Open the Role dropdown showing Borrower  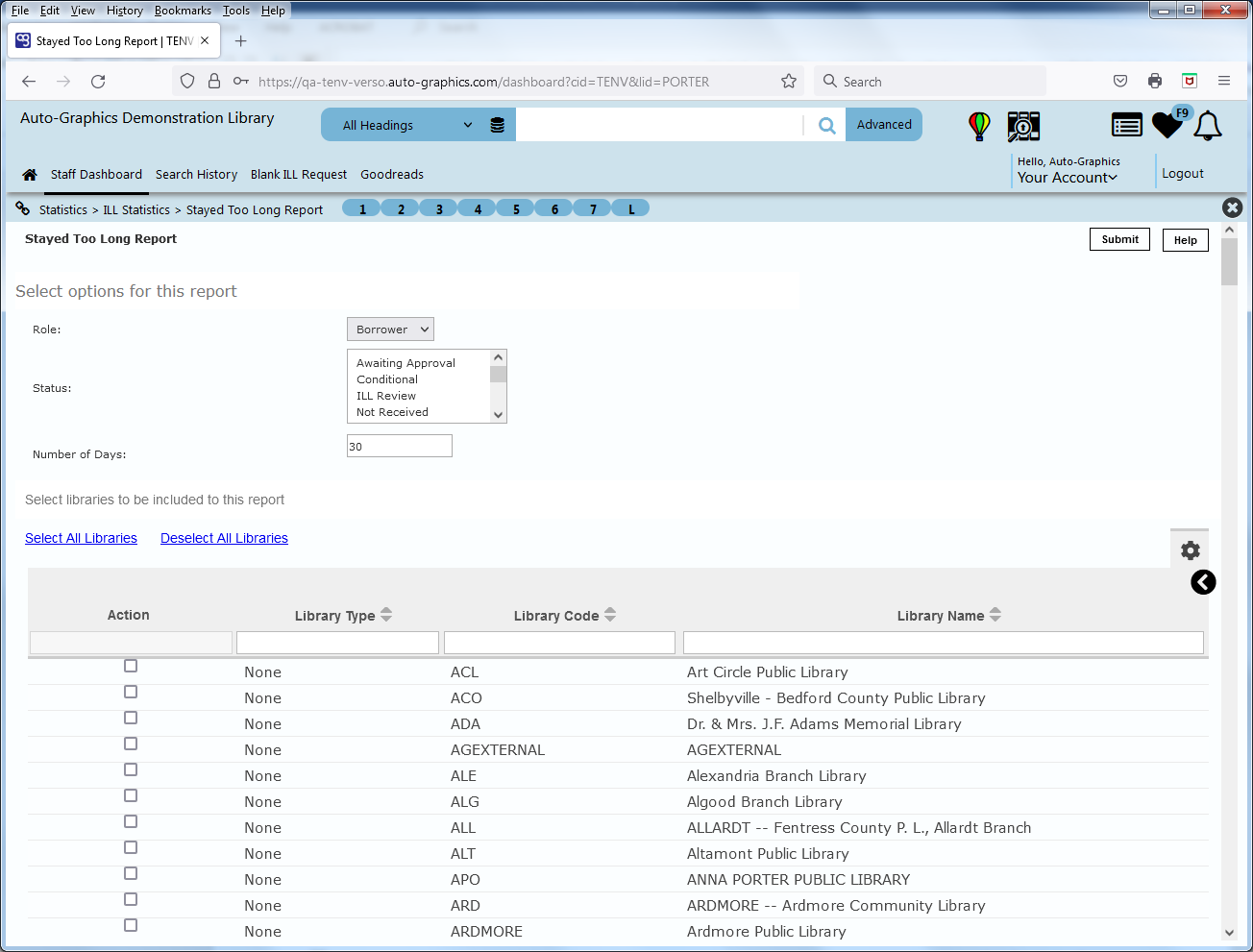click(x=390, y=330)
